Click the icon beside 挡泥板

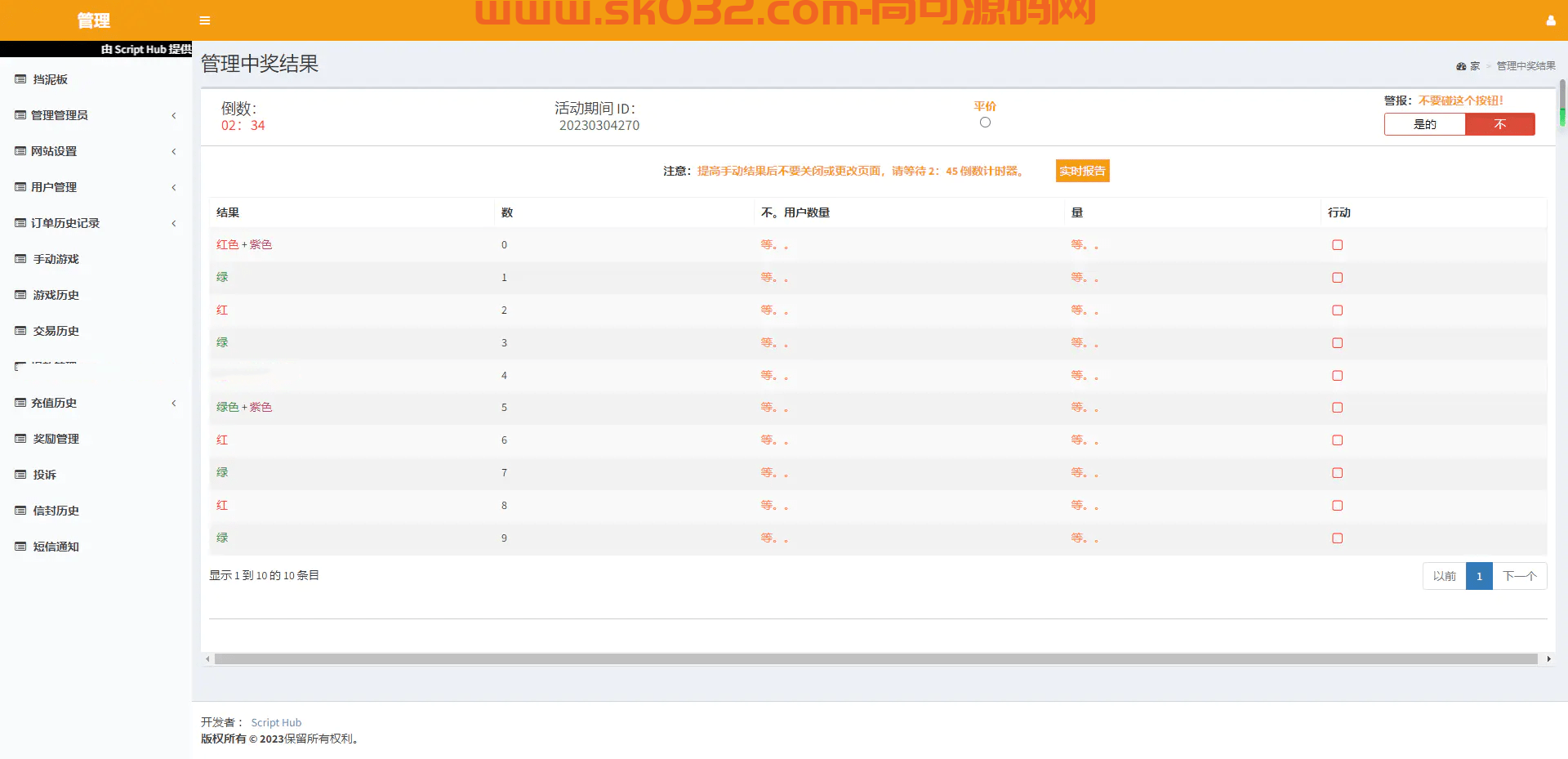[20, 79]
